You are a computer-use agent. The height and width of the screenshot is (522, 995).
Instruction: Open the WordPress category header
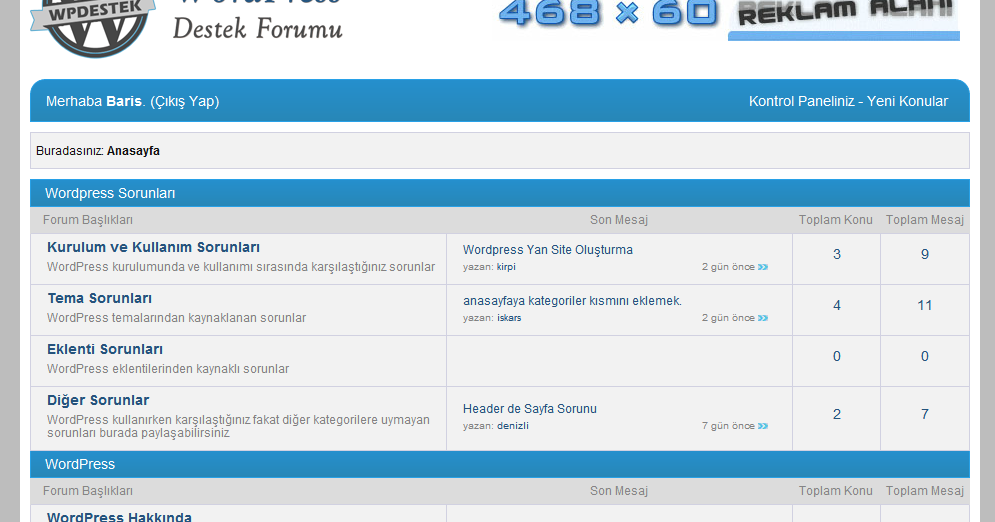click(x=80, y=464)
